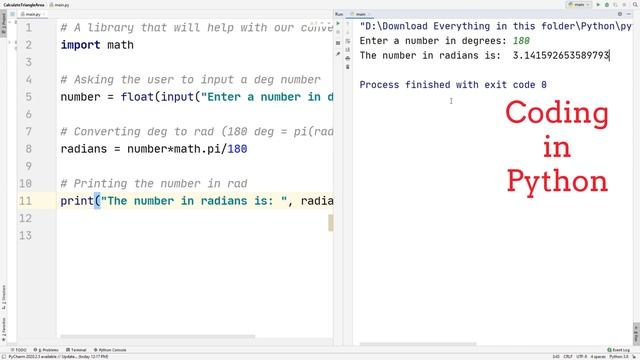Click the CalculateTriangleArea breadcrumb

tap(24, 5)
